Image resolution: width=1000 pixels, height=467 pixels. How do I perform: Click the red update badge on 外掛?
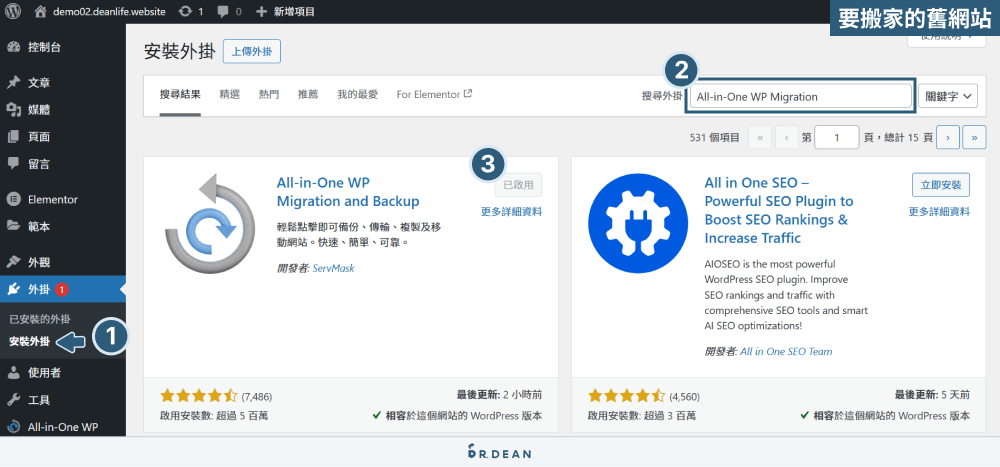(61, 290)
